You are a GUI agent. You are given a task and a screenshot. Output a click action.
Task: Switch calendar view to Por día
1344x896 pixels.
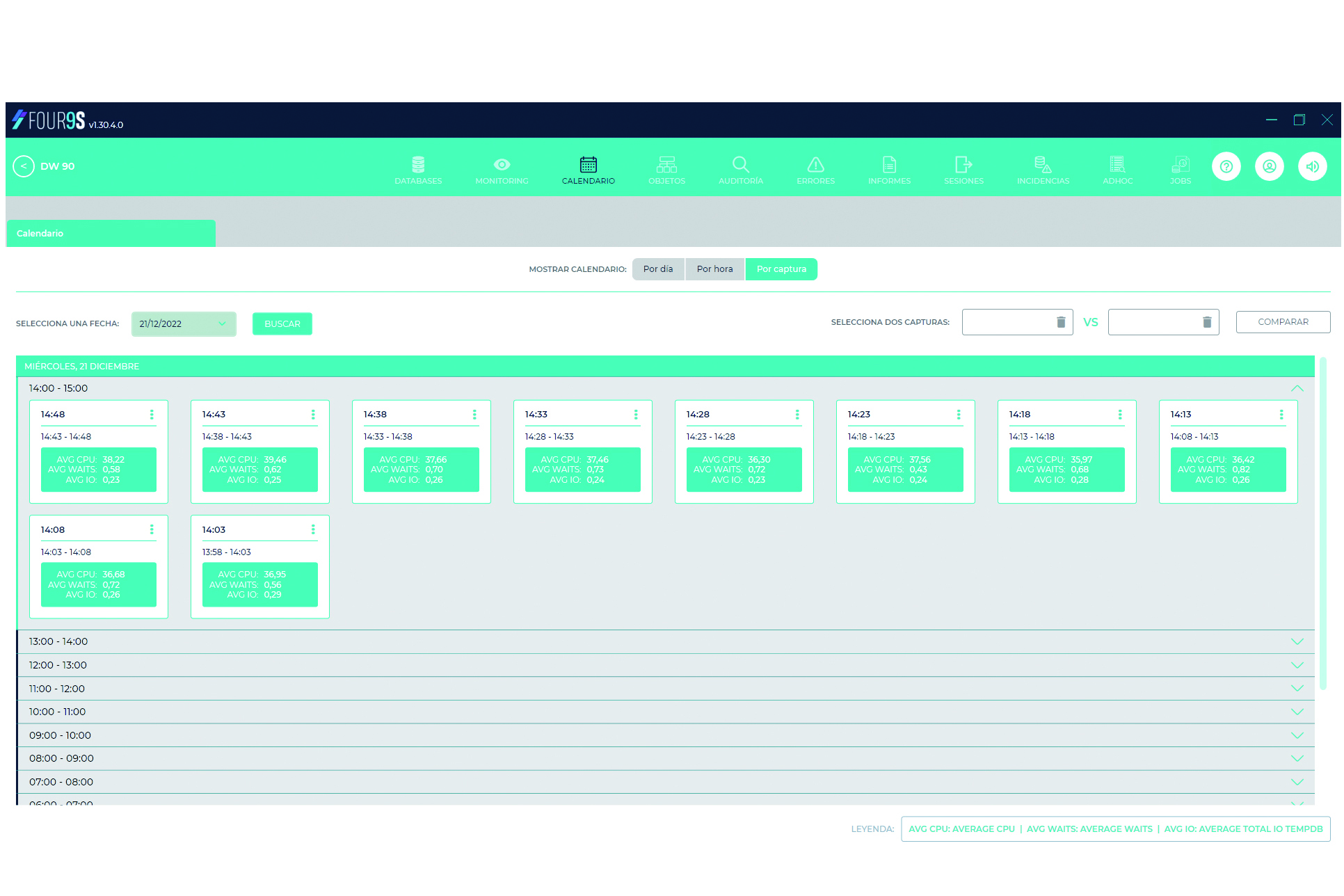[658, 269]
